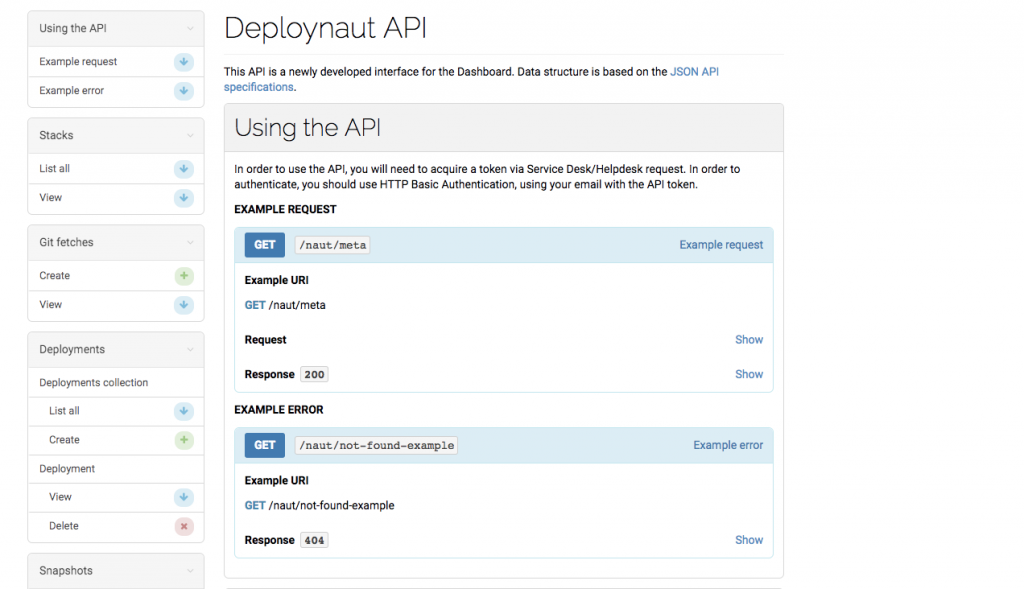The height and width of the screenshot is (589, 1024).
Task: Open the JSON API specifications link
Action: pyautogui.click(x=694, y=72)
